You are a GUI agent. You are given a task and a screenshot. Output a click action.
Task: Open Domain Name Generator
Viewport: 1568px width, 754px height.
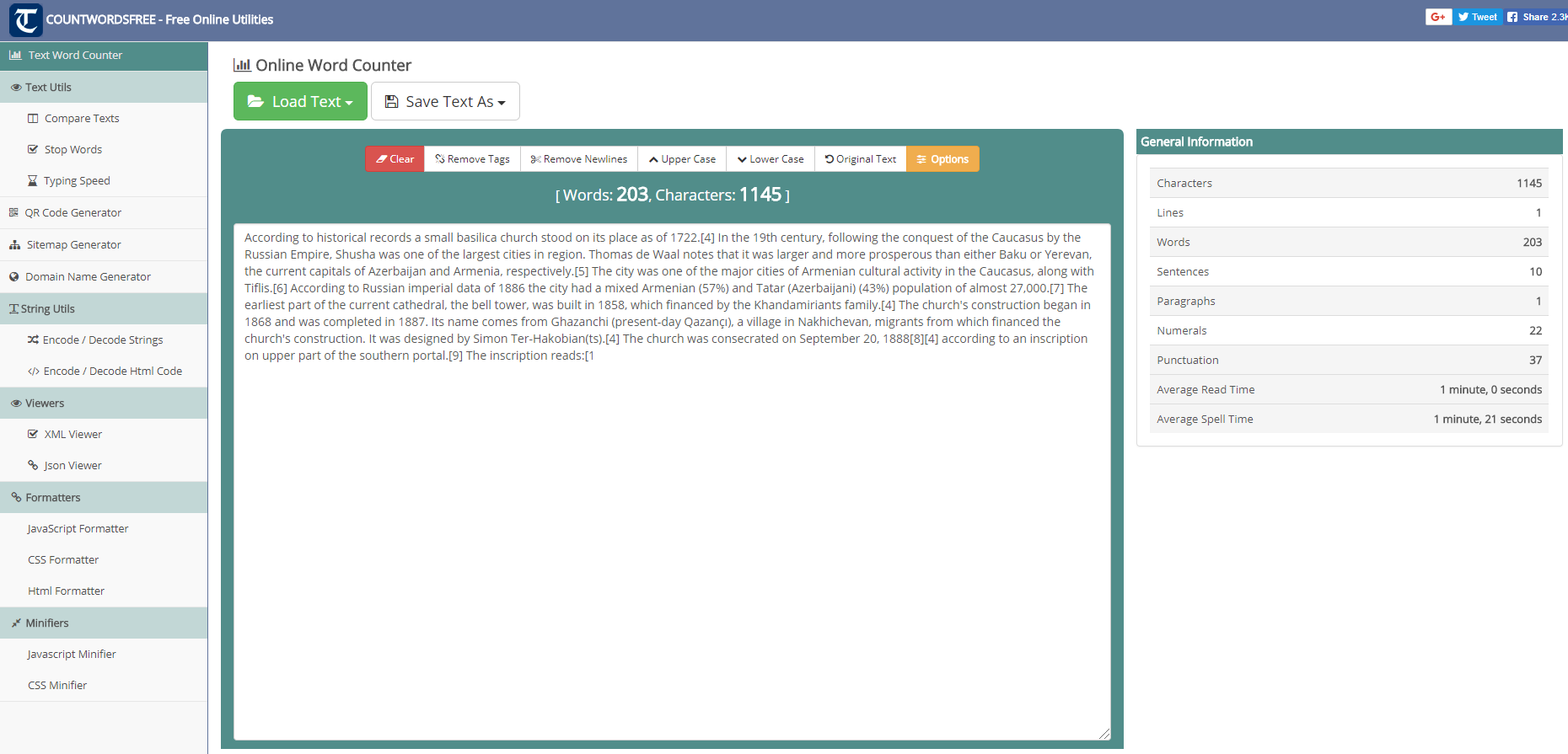tap(88, 277)
